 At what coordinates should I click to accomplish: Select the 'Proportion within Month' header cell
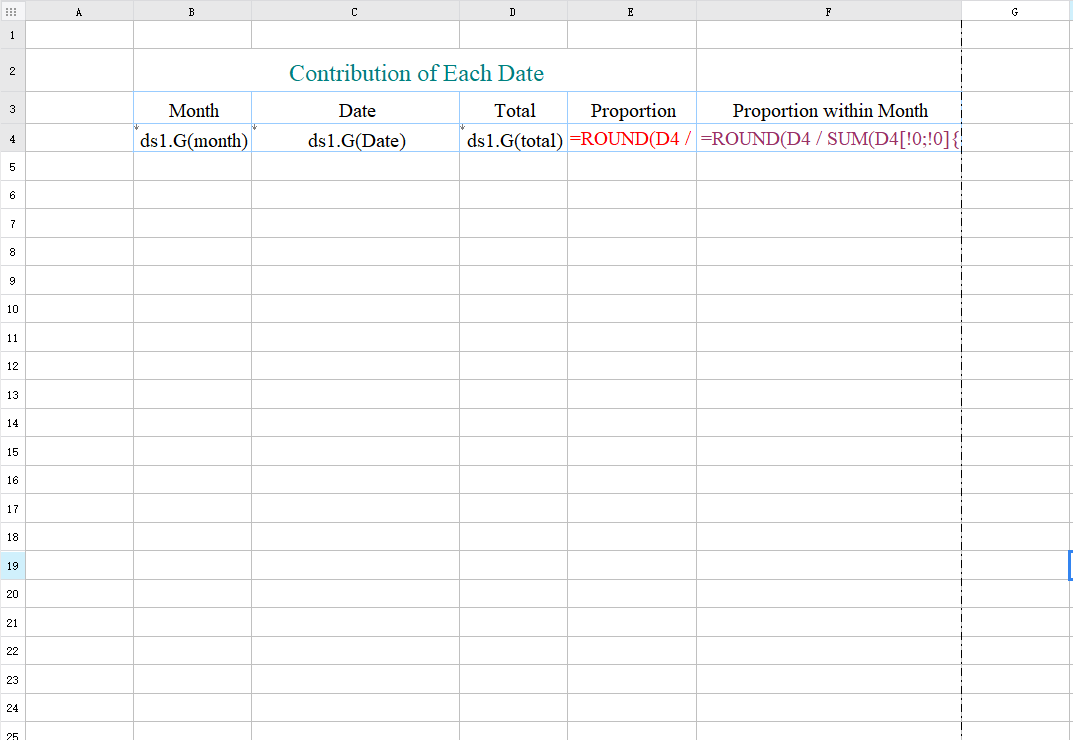(828, 109)
